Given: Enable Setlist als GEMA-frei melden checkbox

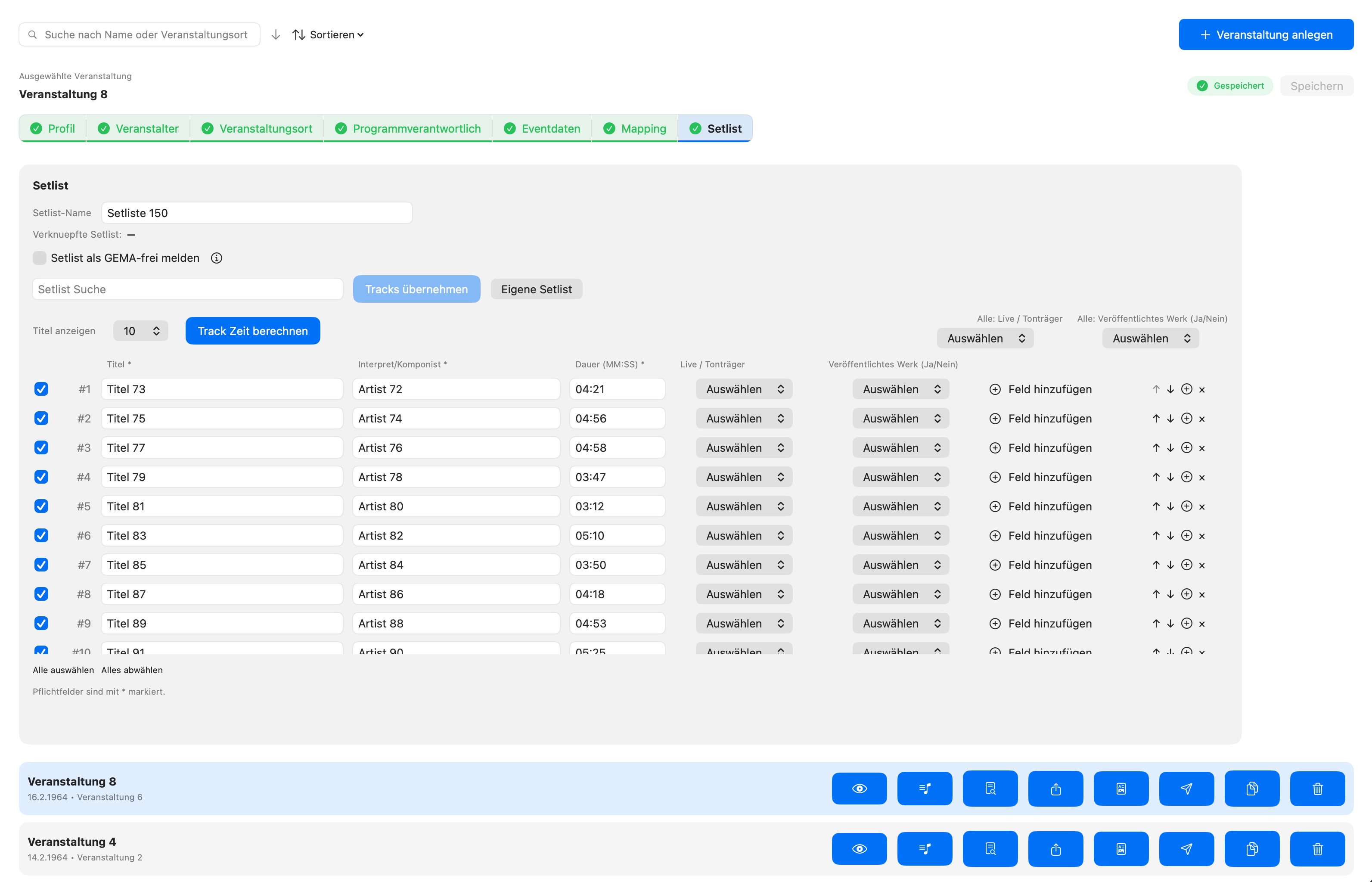Looking at the screenshot, I should (40, 258).
